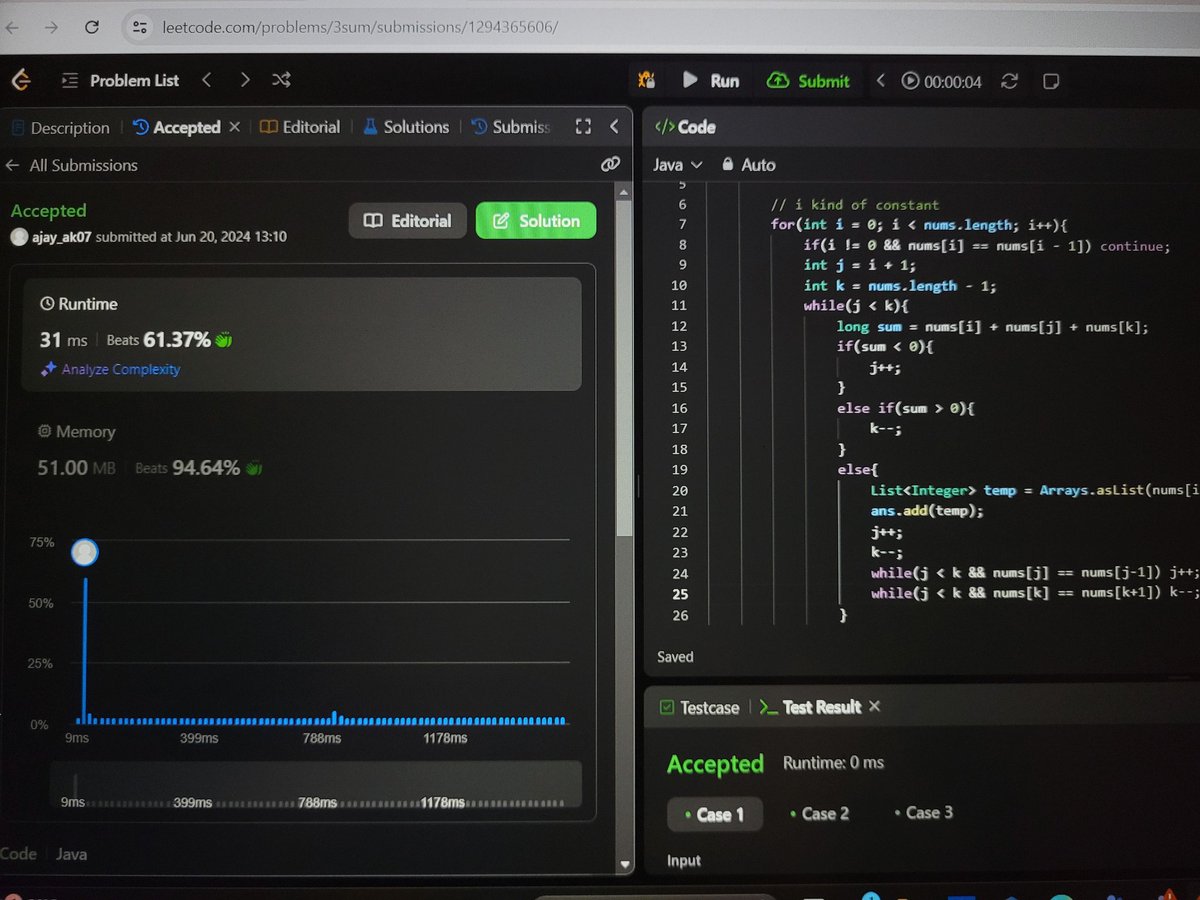Click the LeetCode logo icon
The height and width of the screenshot is (900, 1200).
click(x=22, y=80)
